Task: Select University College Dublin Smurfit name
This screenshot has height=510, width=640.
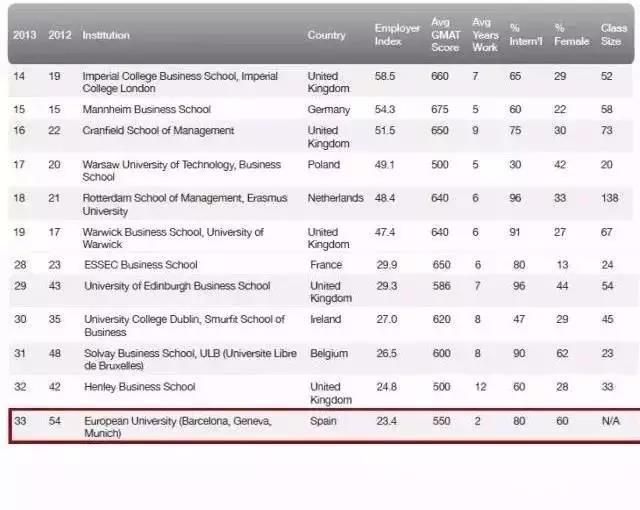Action: pos(184,326)
